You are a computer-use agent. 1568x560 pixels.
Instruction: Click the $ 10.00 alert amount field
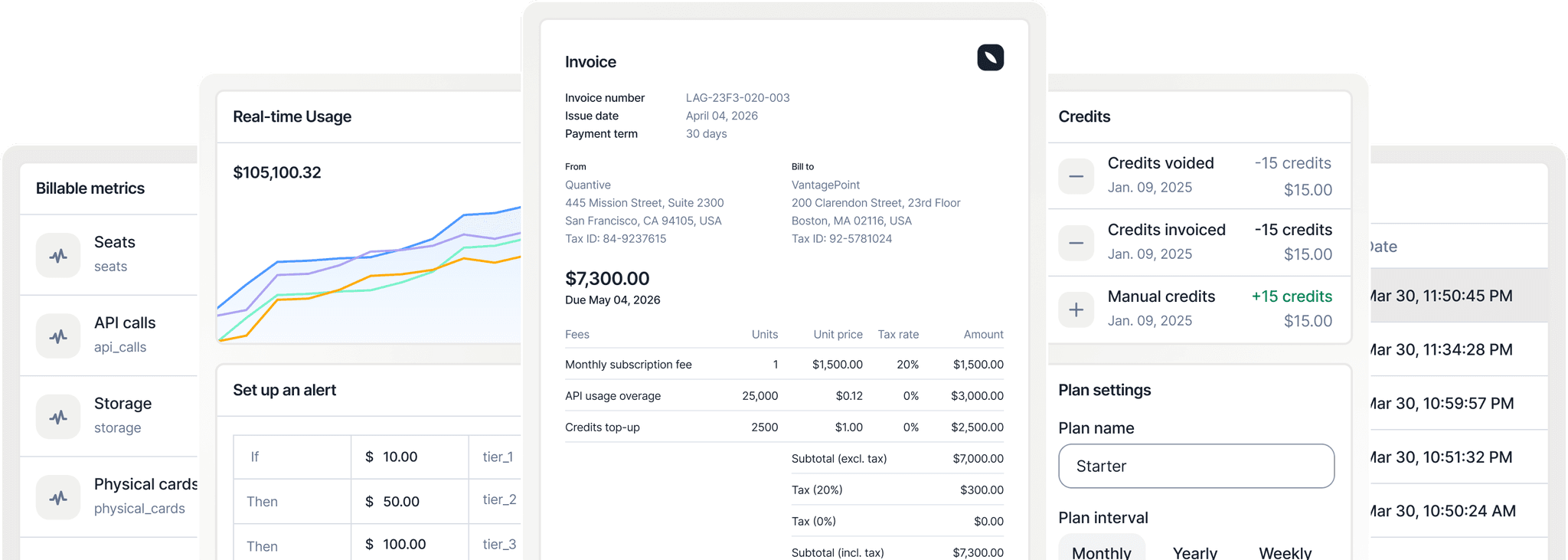coord(410,457)
